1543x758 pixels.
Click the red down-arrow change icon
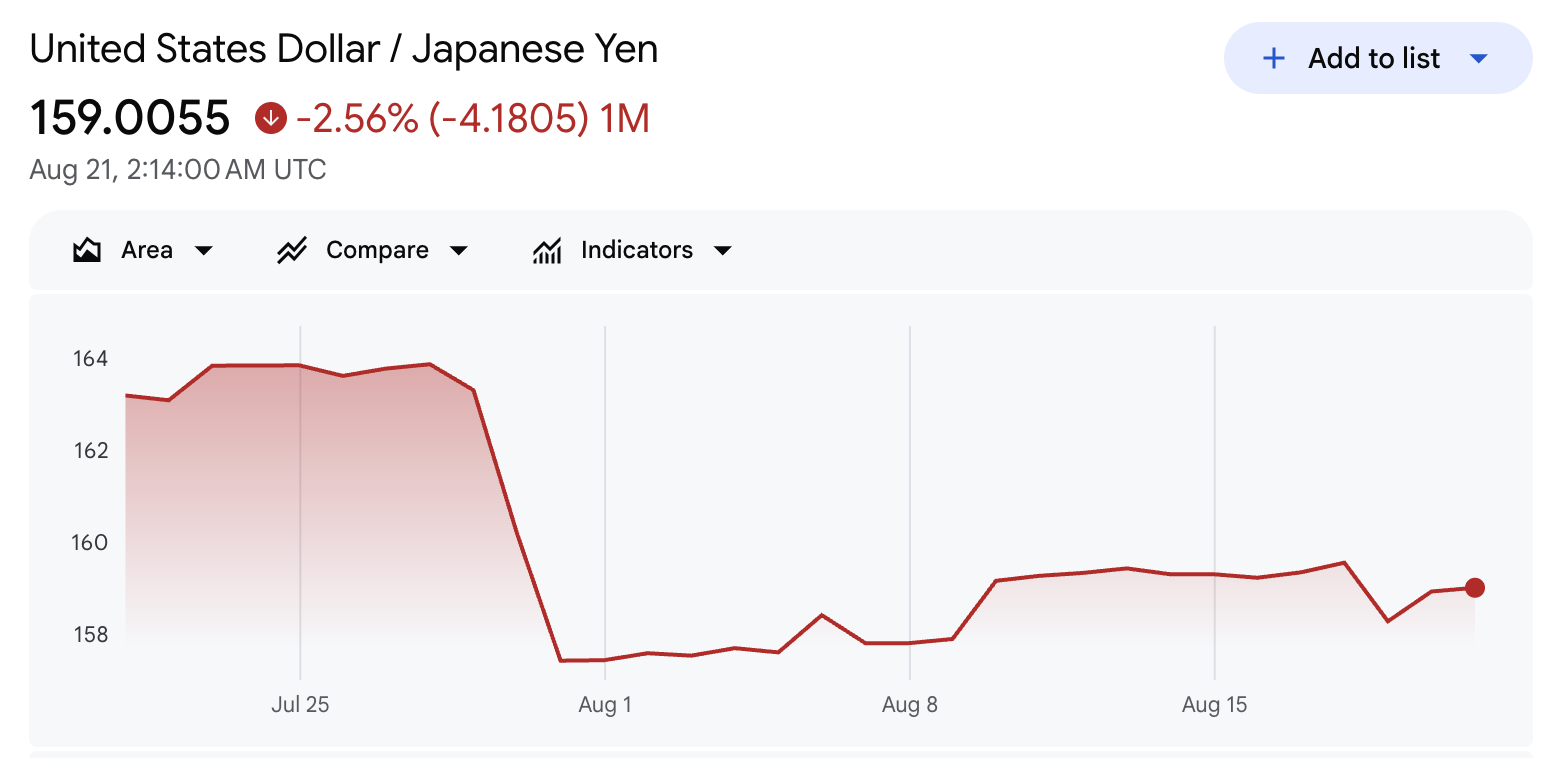point(269,119)
